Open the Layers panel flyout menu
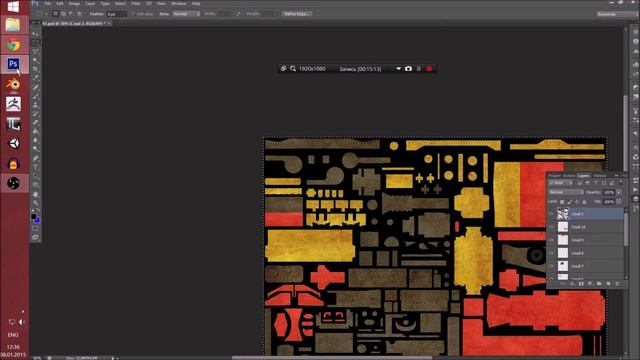 [x=624, y=176]
